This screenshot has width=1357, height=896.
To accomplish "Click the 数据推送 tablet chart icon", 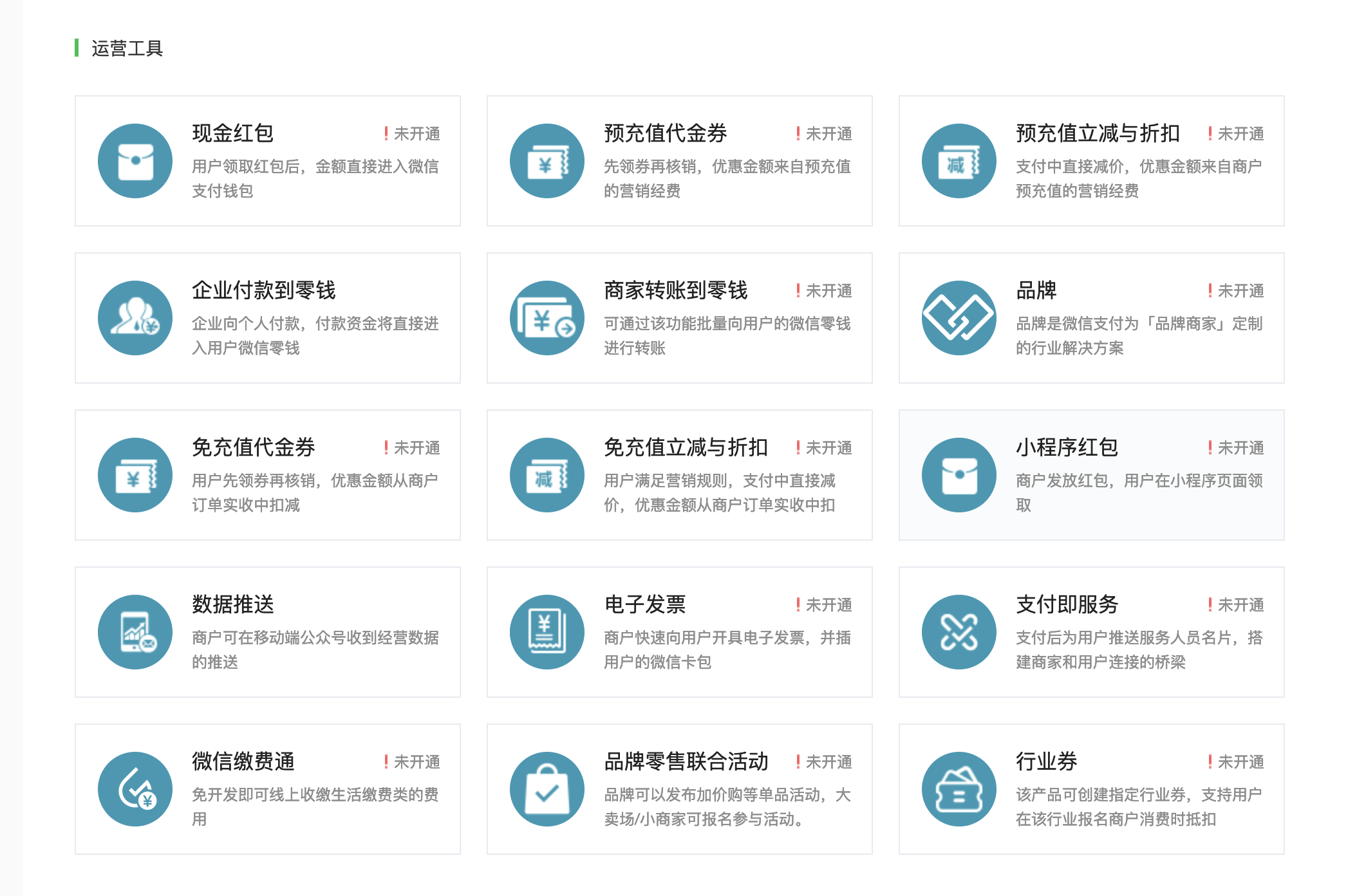I will point(135,632).
